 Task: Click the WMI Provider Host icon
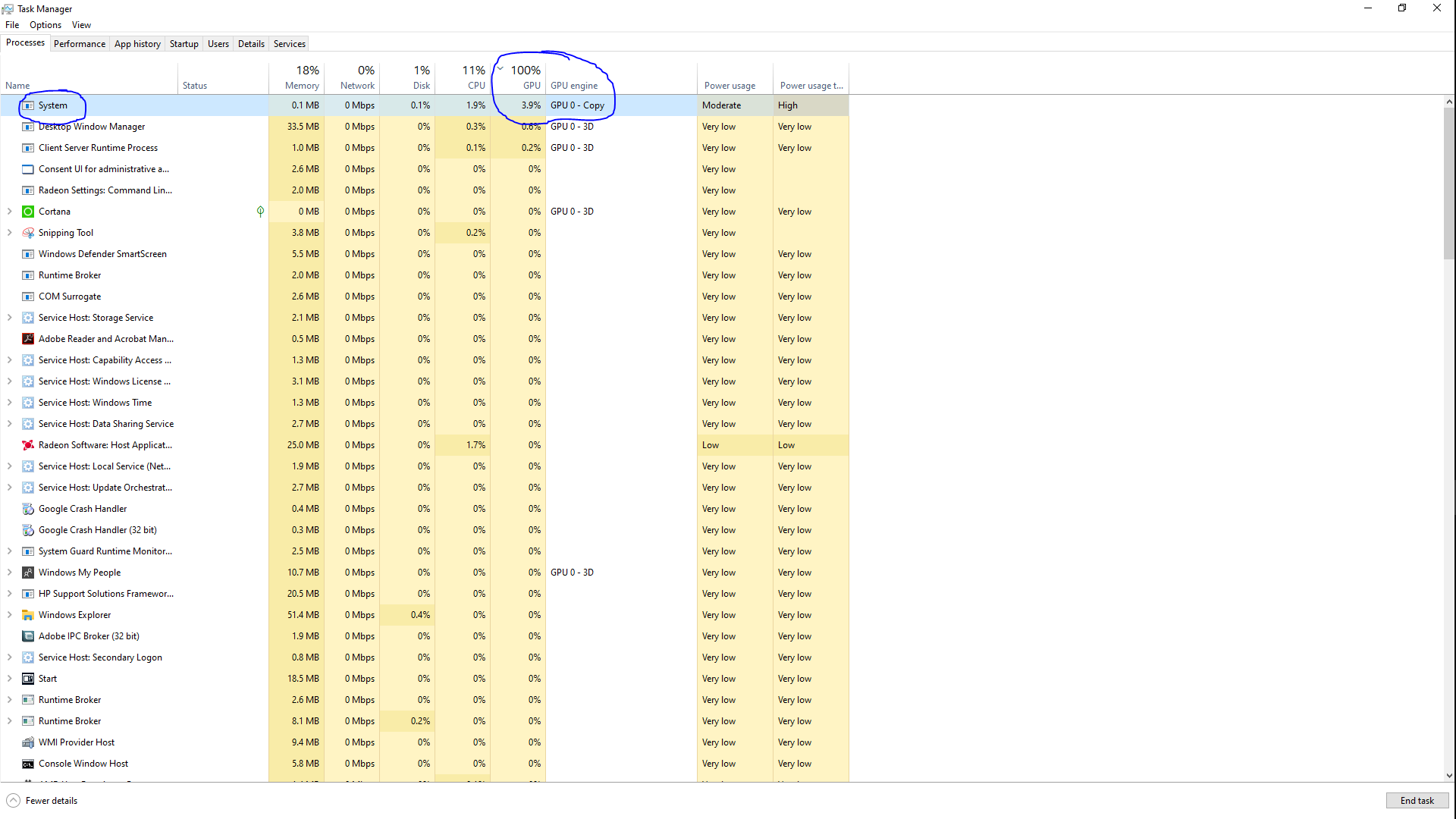[28, 742]
